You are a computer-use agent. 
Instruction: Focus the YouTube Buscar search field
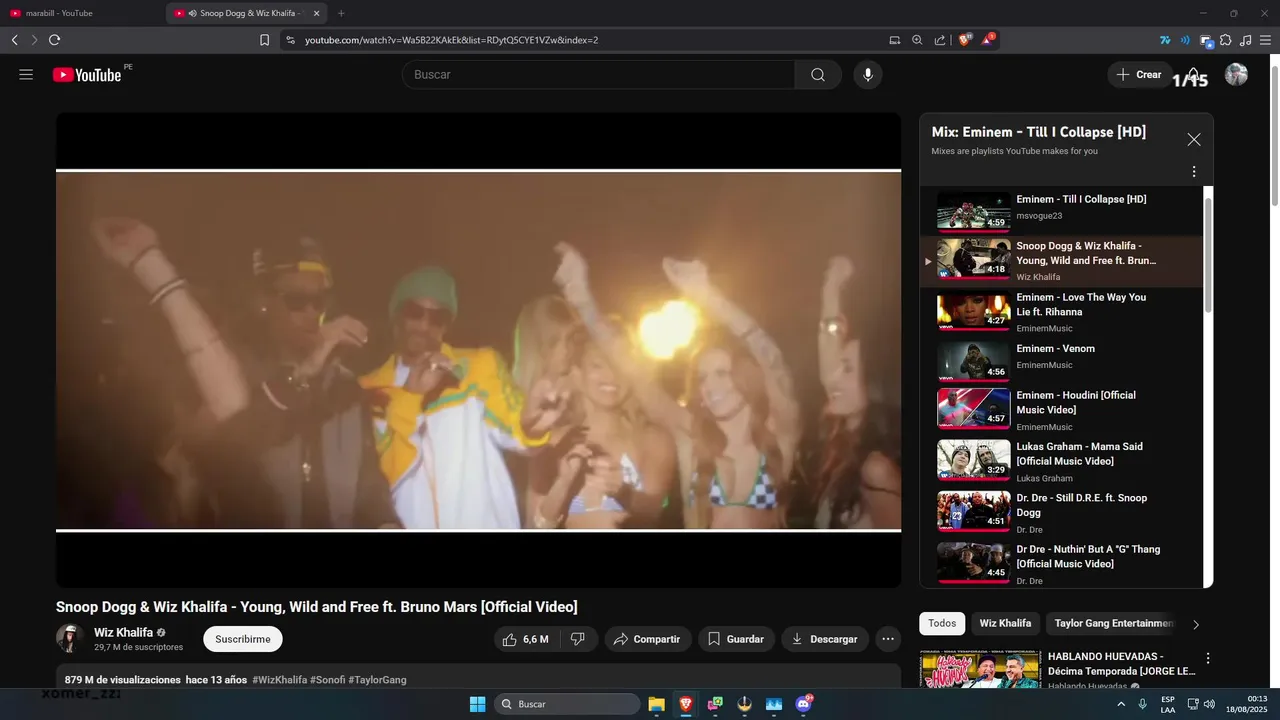tap(598, 75)
